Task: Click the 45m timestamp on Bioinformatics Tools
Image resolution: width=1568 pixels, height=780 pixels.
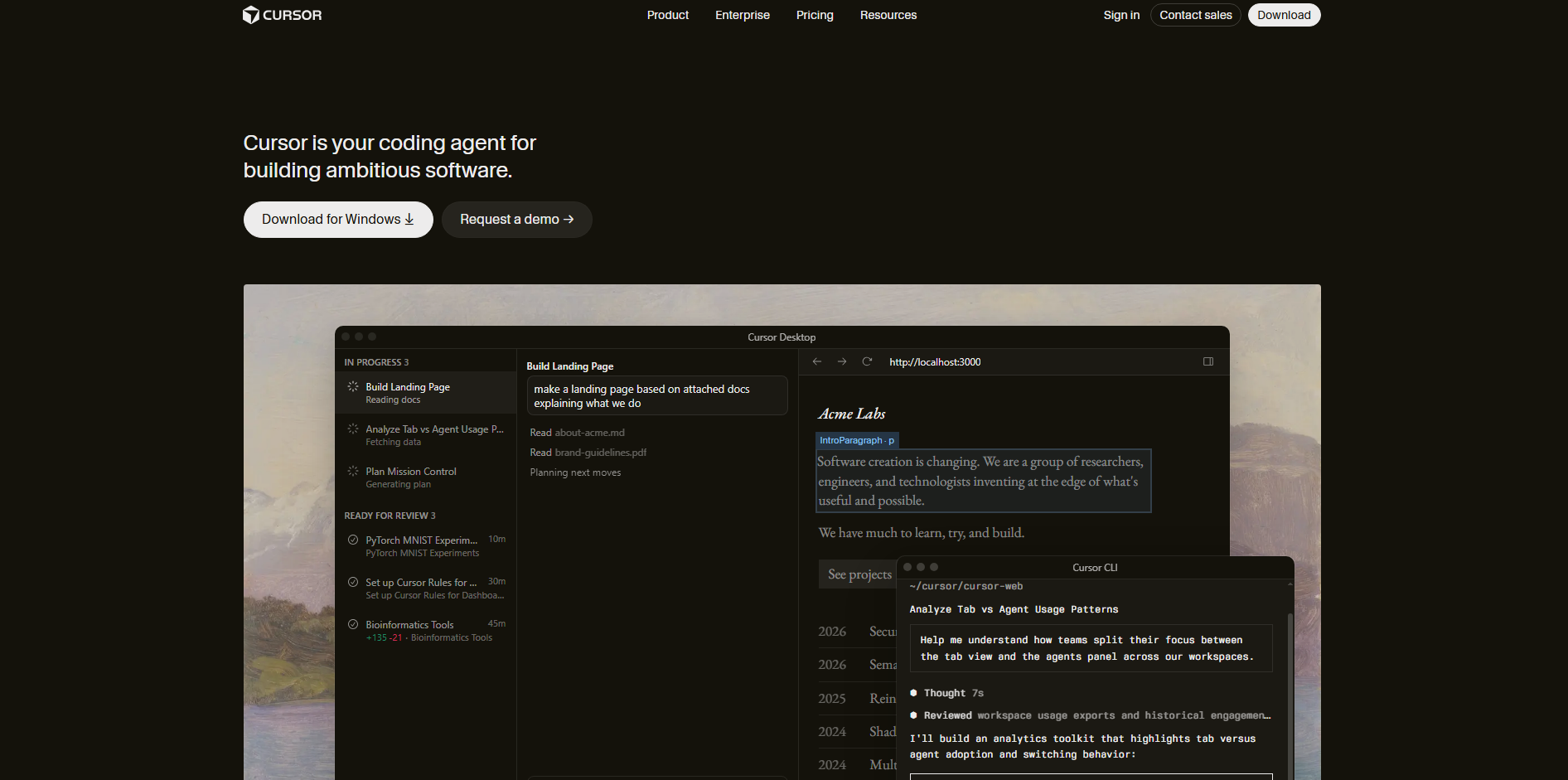Action: pyautogui.click(x=496, y=623)
